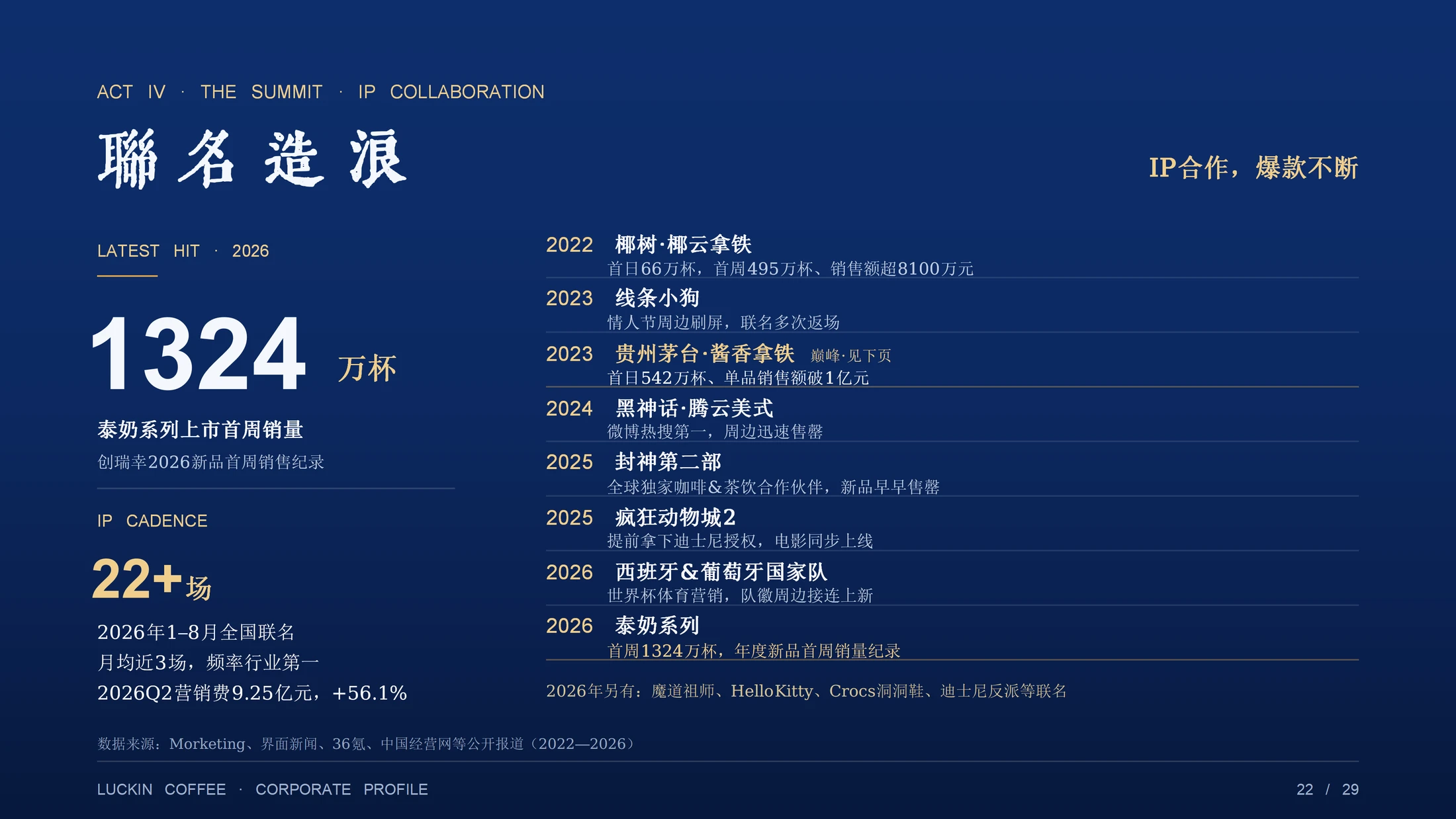Click the header text 'ACT IV · THE SUMMIT · IP COLLABORATION'
The height and width of the screenshot is (819, 1456).
click(320, 92)
